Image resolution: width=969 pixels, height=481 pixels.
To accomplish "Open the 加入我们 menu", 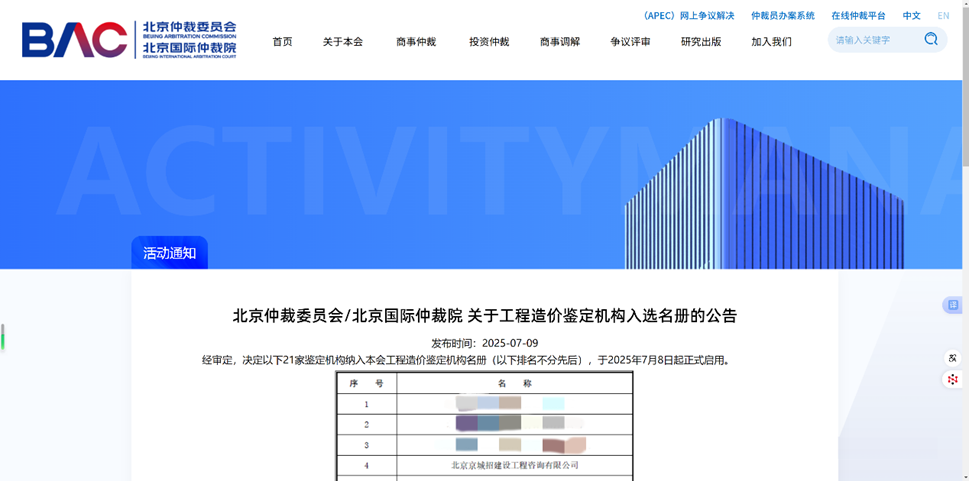I will pyautogui.click(x=771, y=42).
